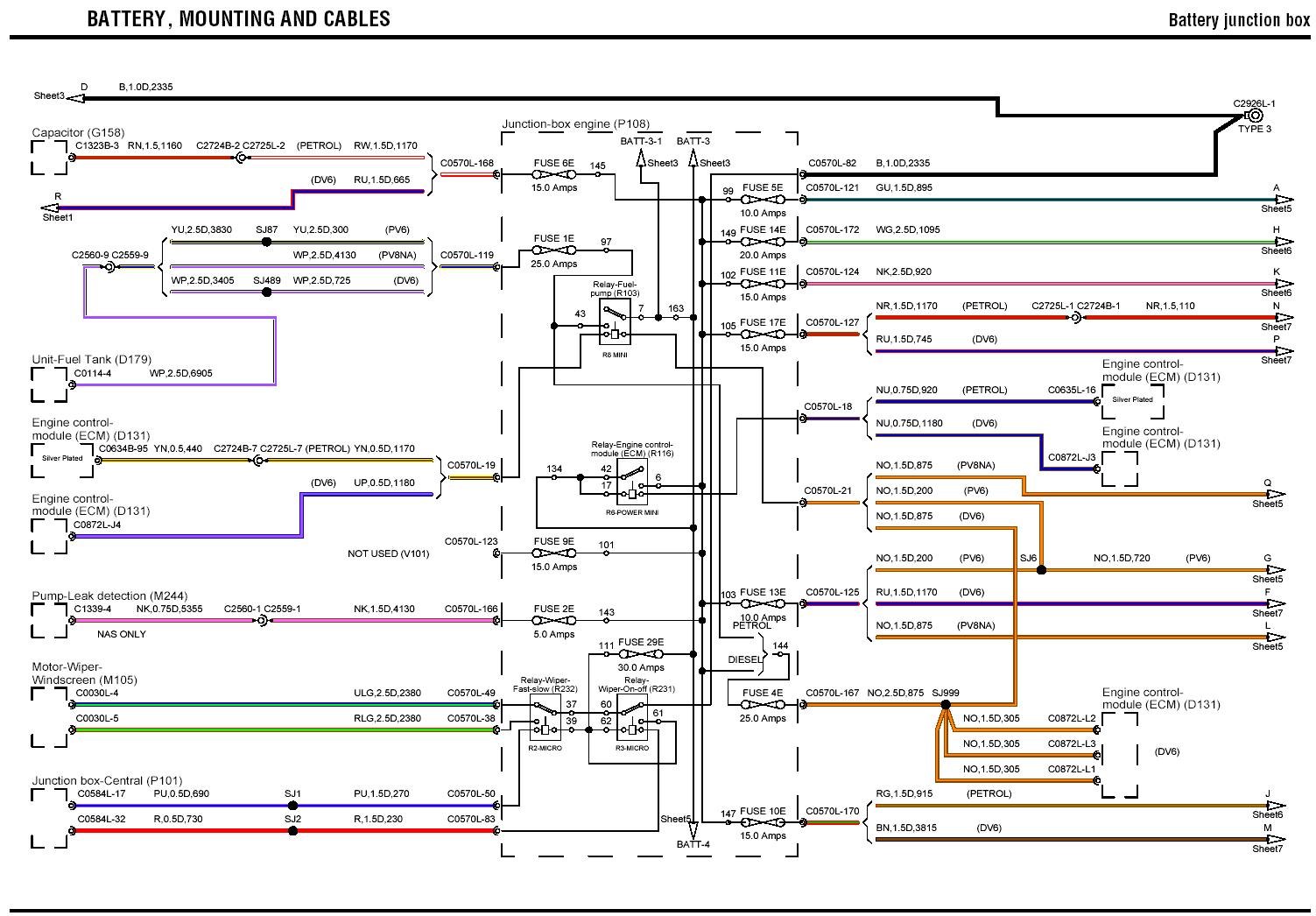Click the FUSE 6E fuse symbol
This screenshot has height=916, width=1316.
(552, 174)
